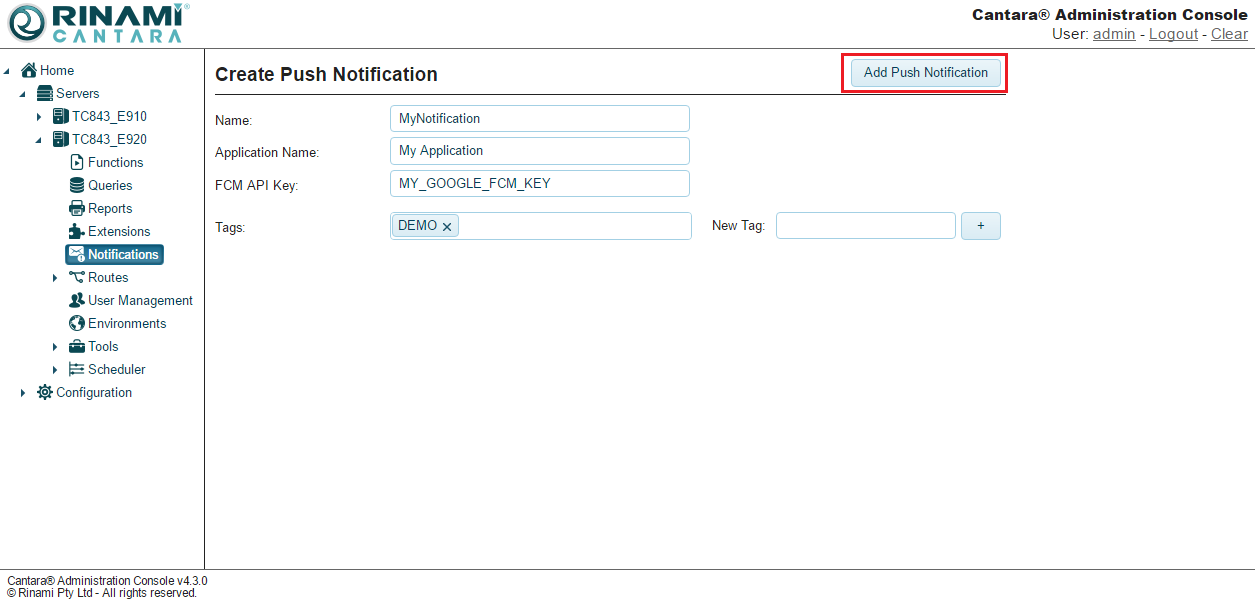Click the Functions icon in the sidebar
Image resolution: width=1255 pixels, height=613 pixels.
tap(77, 162)
